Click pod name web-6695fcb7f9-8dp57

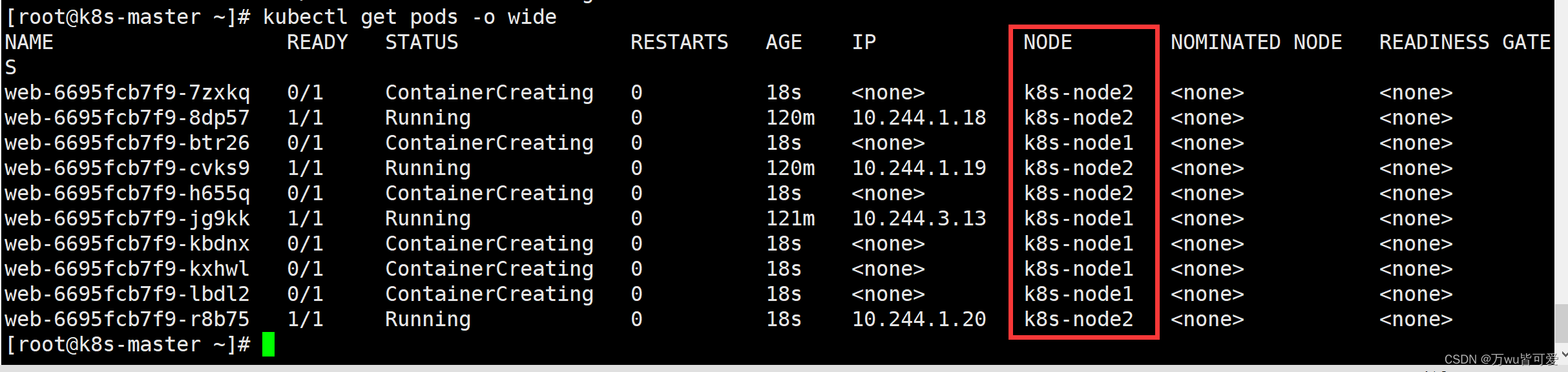click(127, 118)
